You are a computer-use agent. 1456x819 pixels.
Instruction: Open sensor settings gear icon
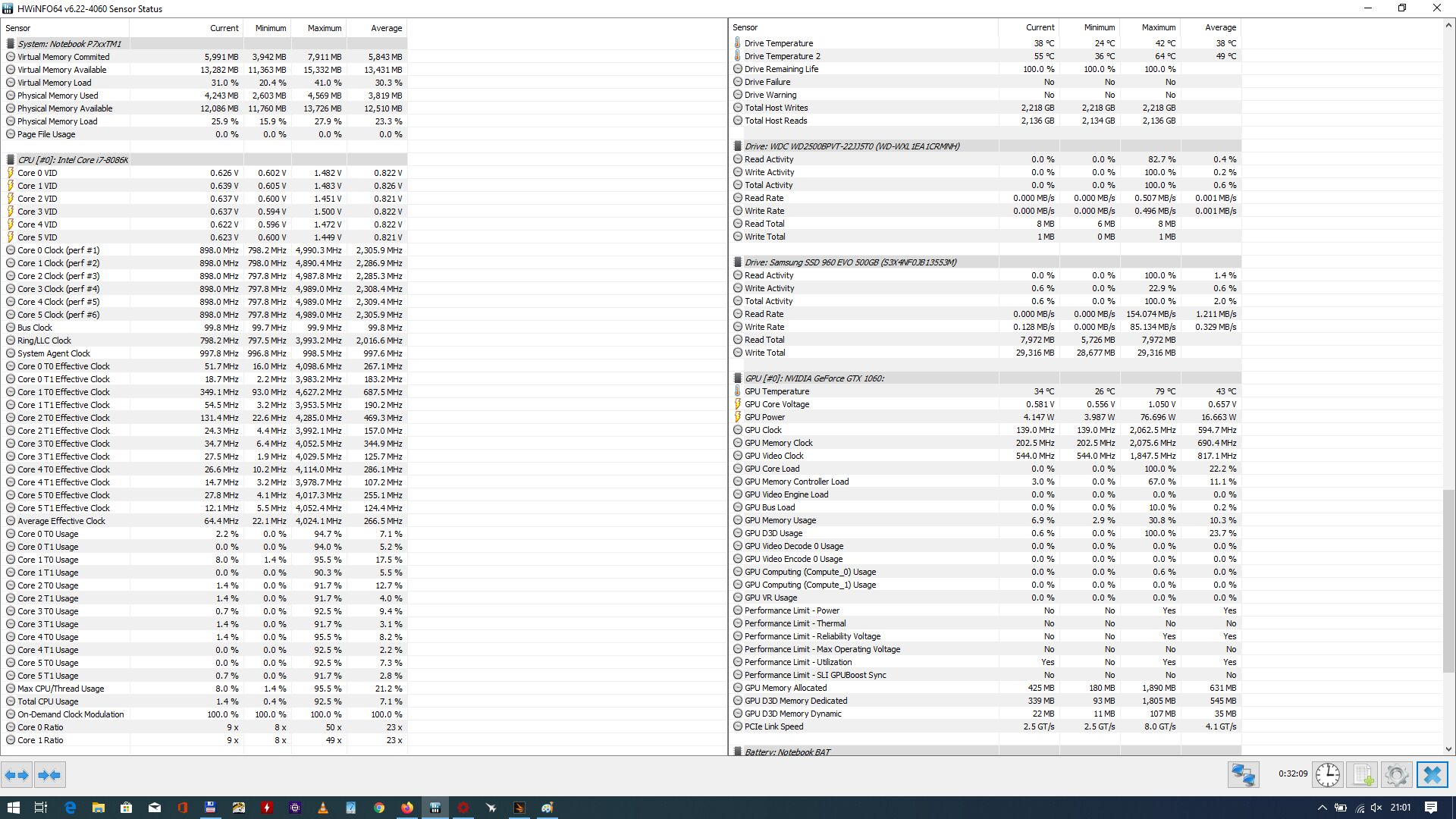point(1397,775)
